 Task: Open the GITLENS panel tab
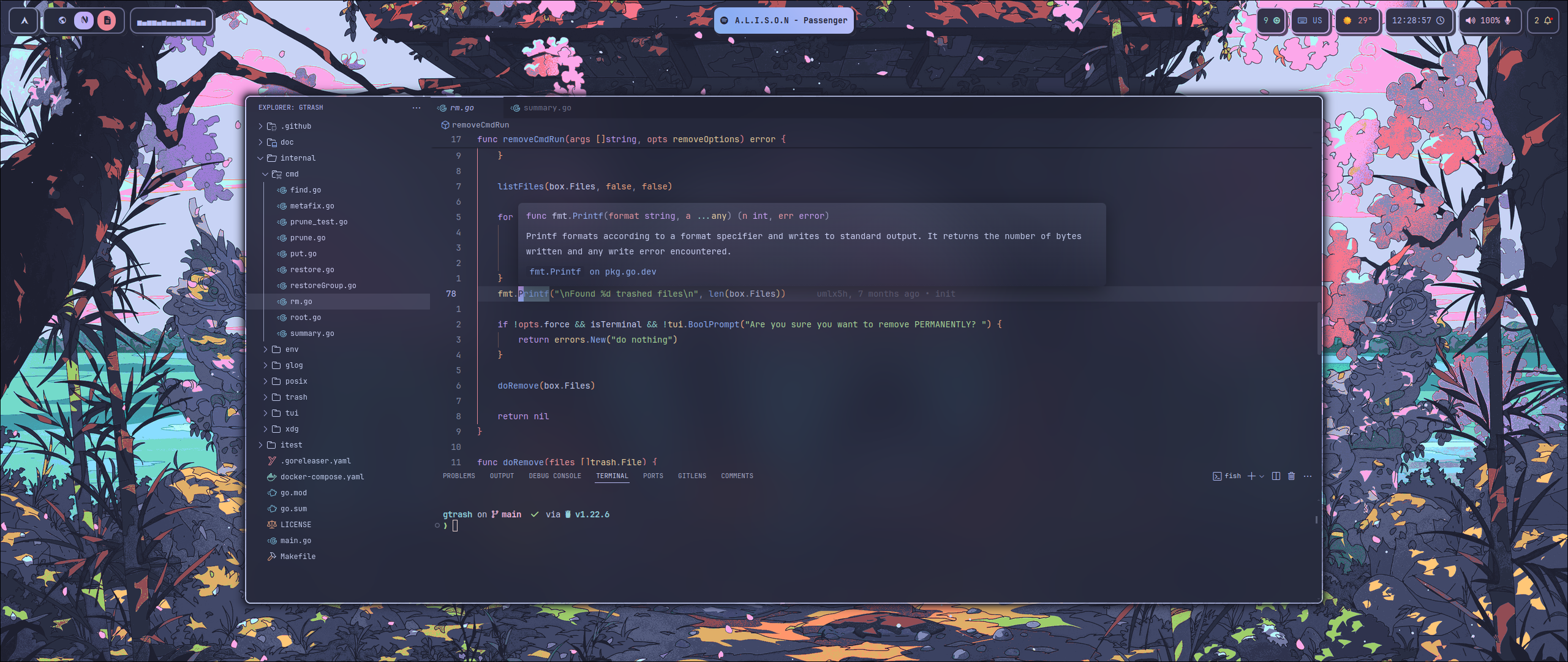pos(692,476)
